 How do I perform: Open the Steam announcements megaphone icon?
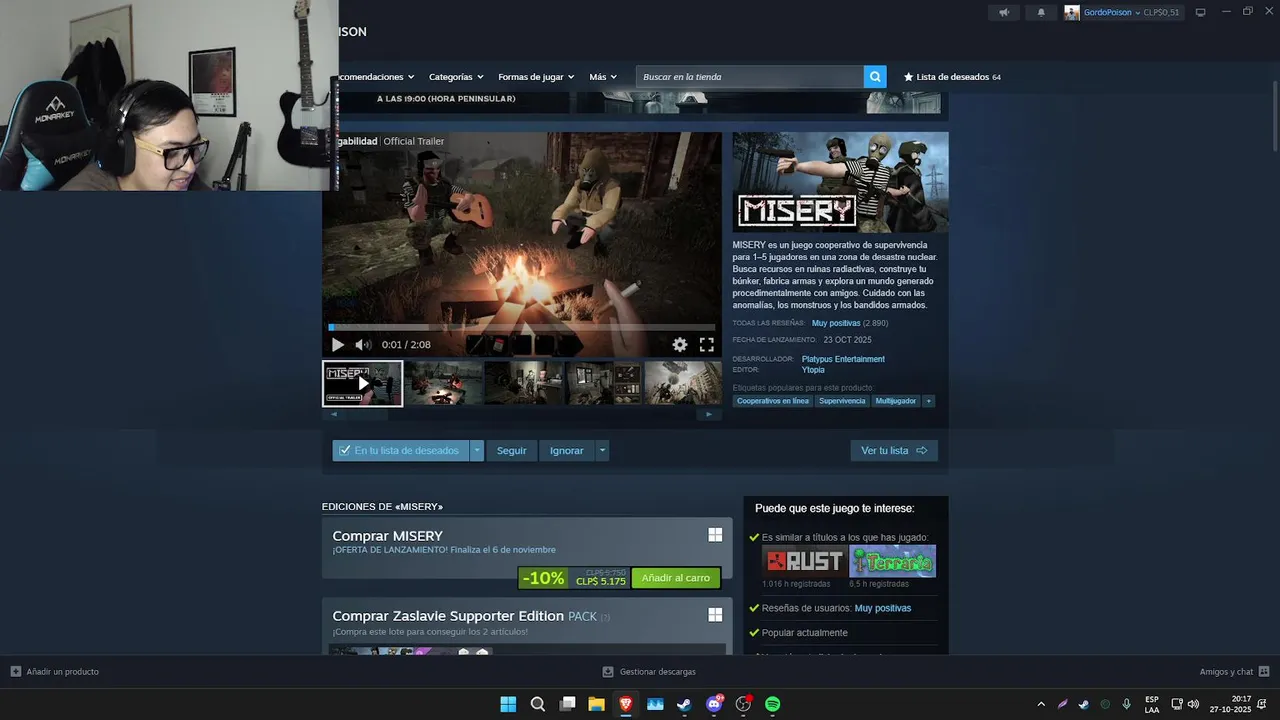(1004, 12)
